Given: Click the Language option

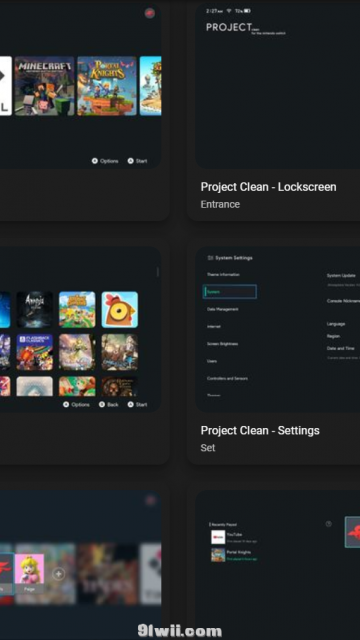Looking at the screenshot, I should [336, 324].
